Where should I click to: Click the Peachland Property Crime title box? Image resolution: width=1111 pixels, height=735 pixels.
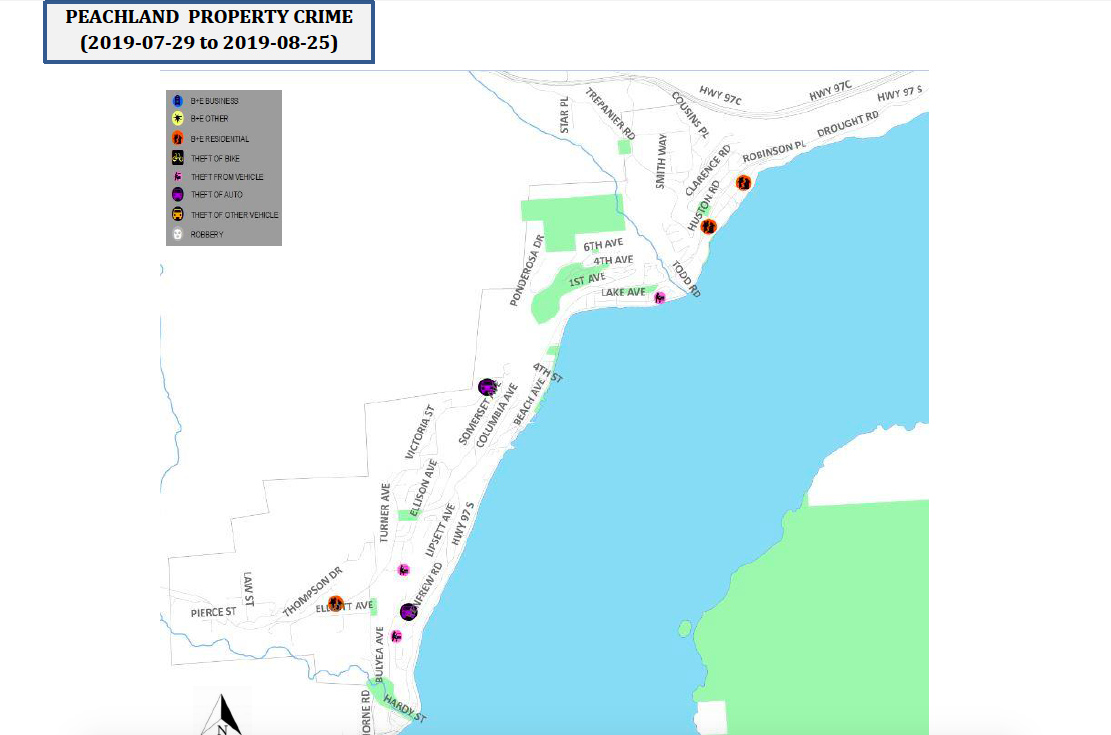click(209, 31)
